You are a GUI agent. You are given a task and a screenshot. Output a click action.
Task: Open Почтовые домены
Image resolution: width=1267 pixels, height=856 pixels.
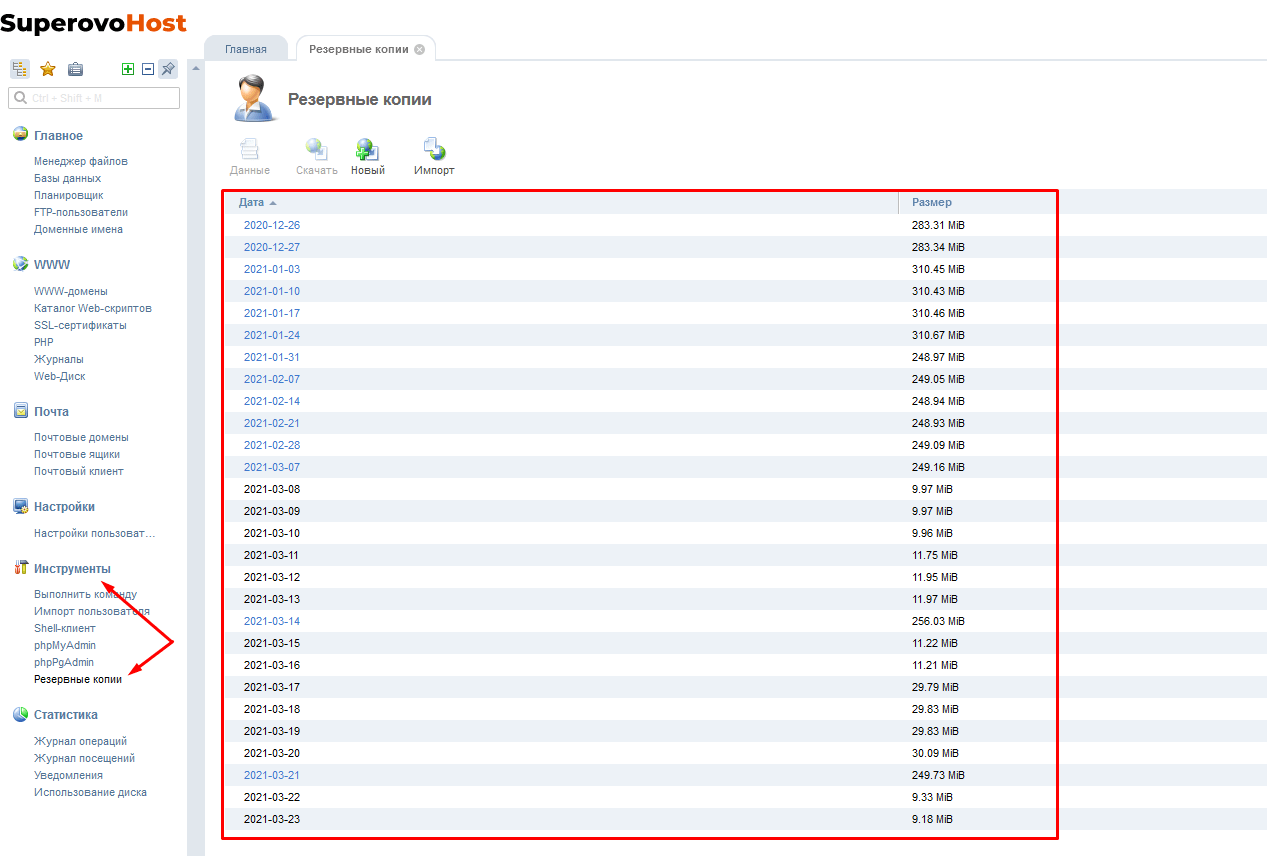point(81,437)
